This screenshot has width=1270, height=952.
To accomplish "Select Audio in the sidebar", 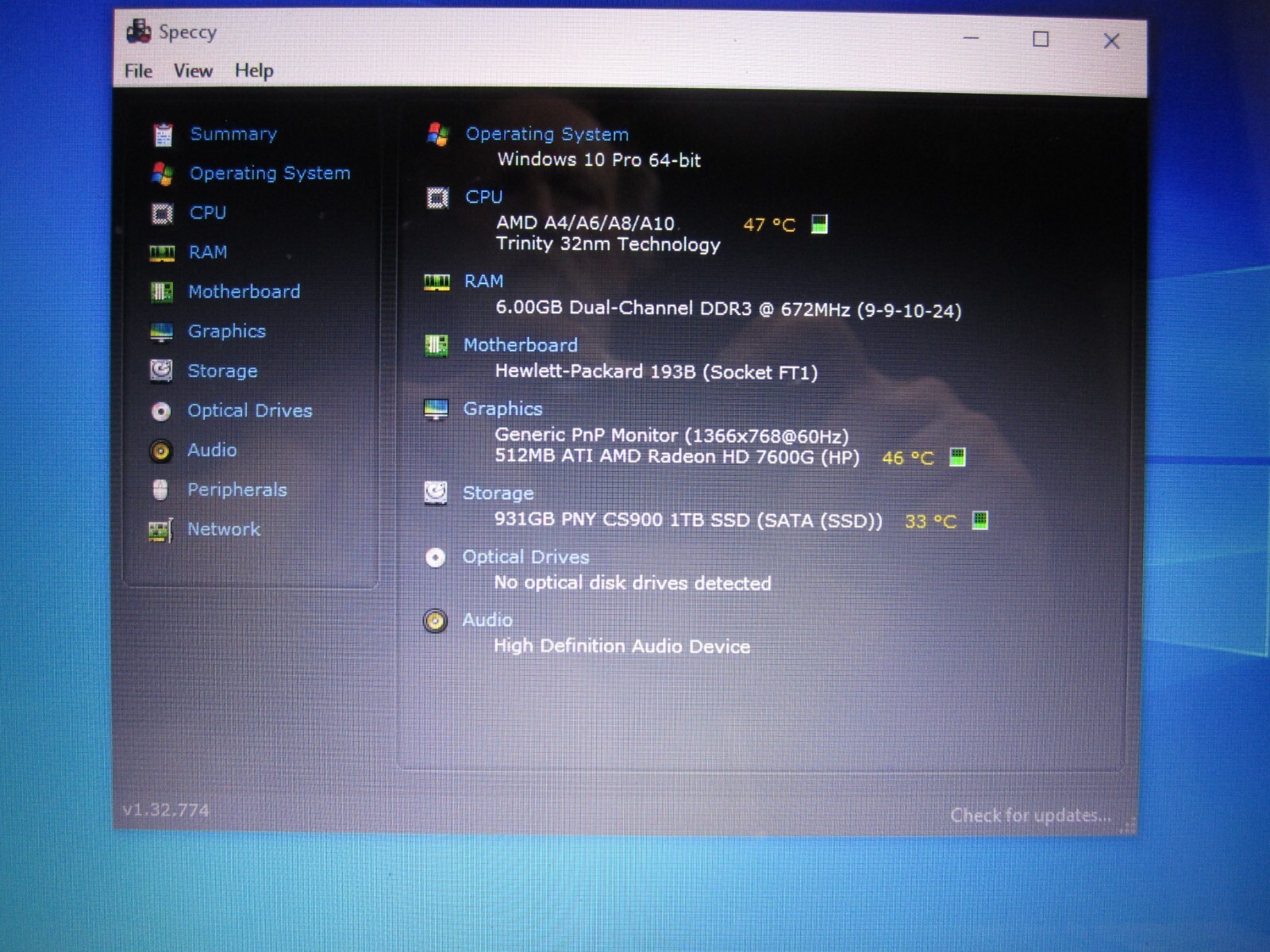I will pos(211,450).
